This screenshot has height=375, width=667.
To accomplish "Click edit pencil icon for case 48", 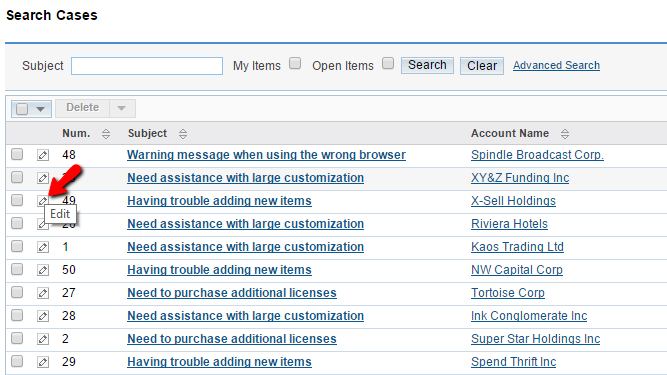I will [x=43, y=155].
